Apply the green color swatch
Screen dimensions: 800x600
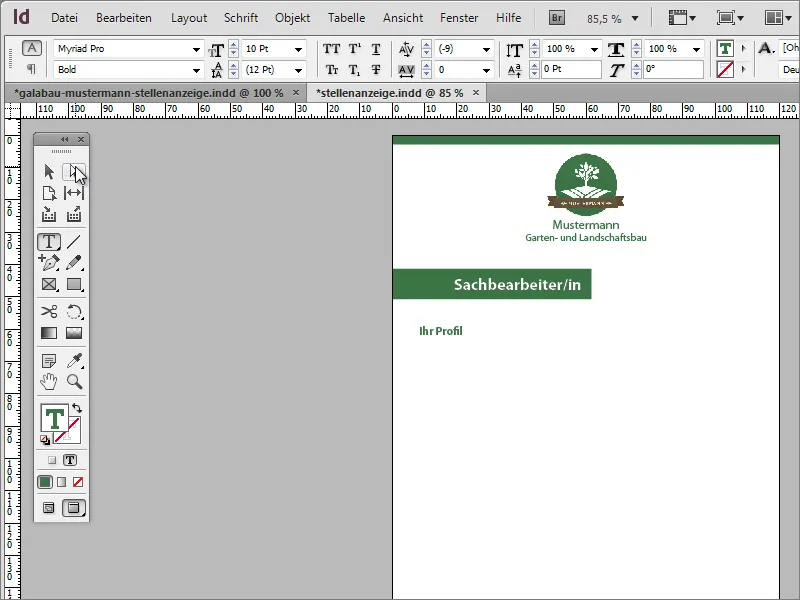(x=45, y=482)
